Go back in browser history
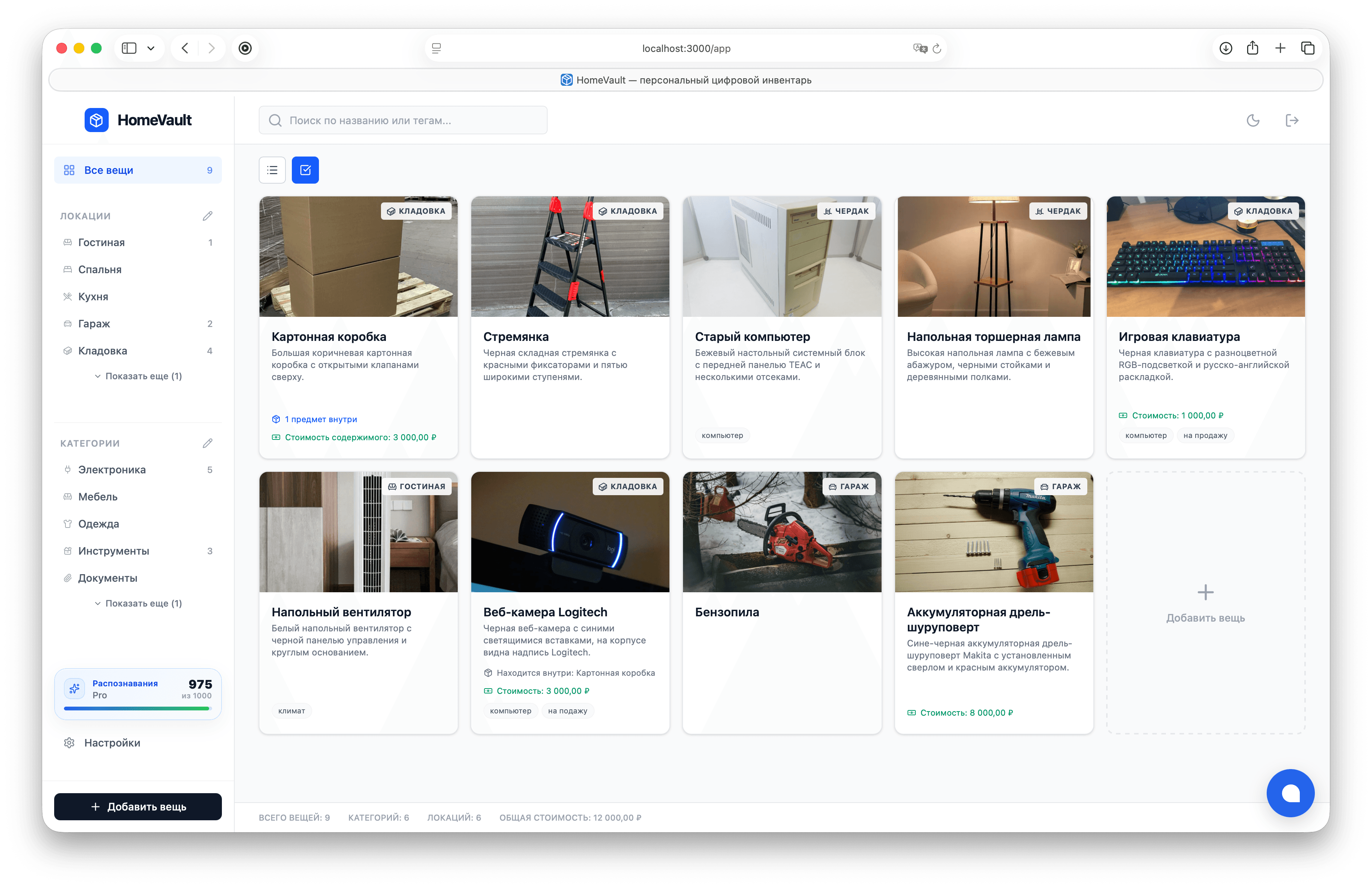Screen dimensions: 1372x888 [185, 49]
